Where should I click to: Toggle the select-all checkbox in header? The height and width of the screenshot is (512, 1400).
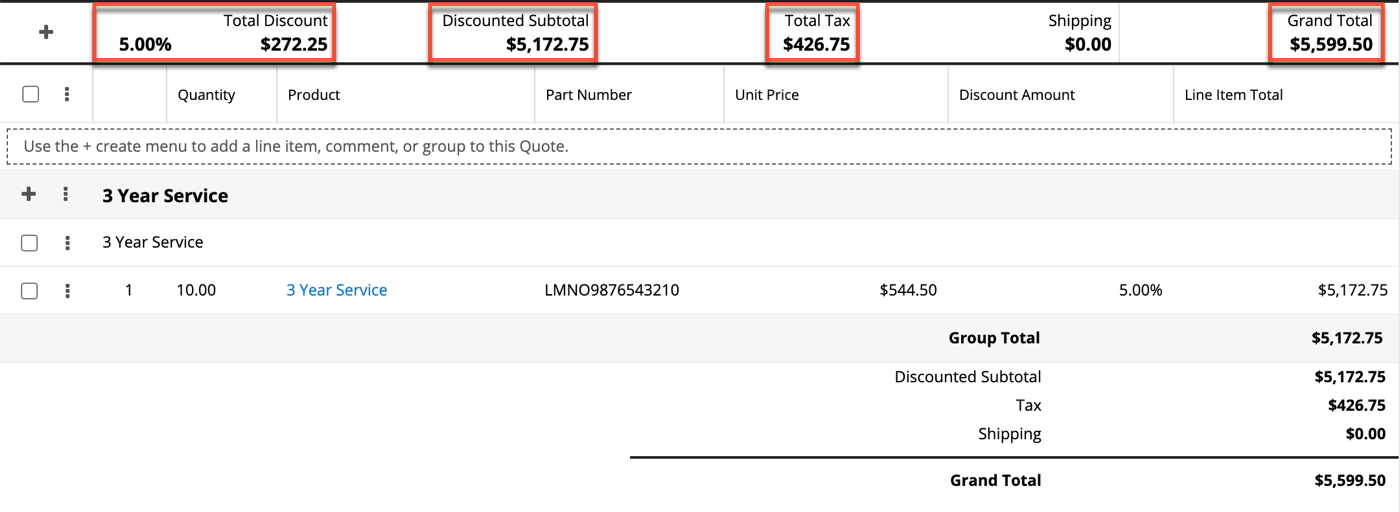31,94
